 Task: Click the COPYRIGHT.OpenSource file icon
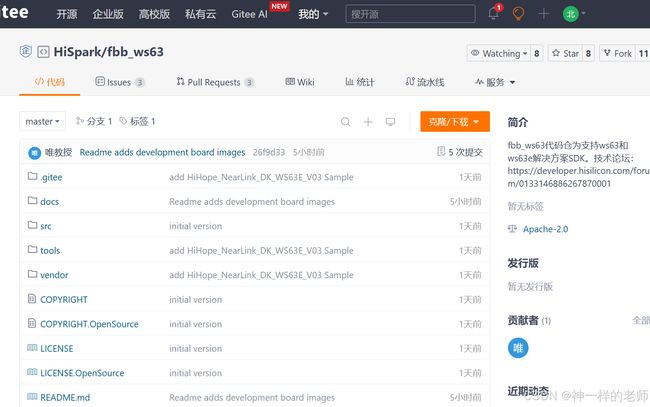[32, 323]
